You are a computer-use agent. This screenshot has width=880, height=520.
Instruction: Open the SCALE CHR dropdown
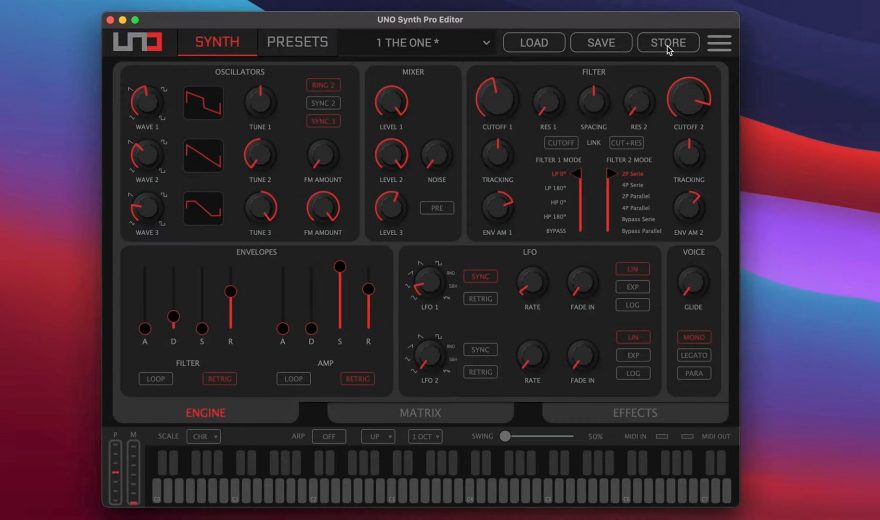pyautogui.click(x=203, y=436)
